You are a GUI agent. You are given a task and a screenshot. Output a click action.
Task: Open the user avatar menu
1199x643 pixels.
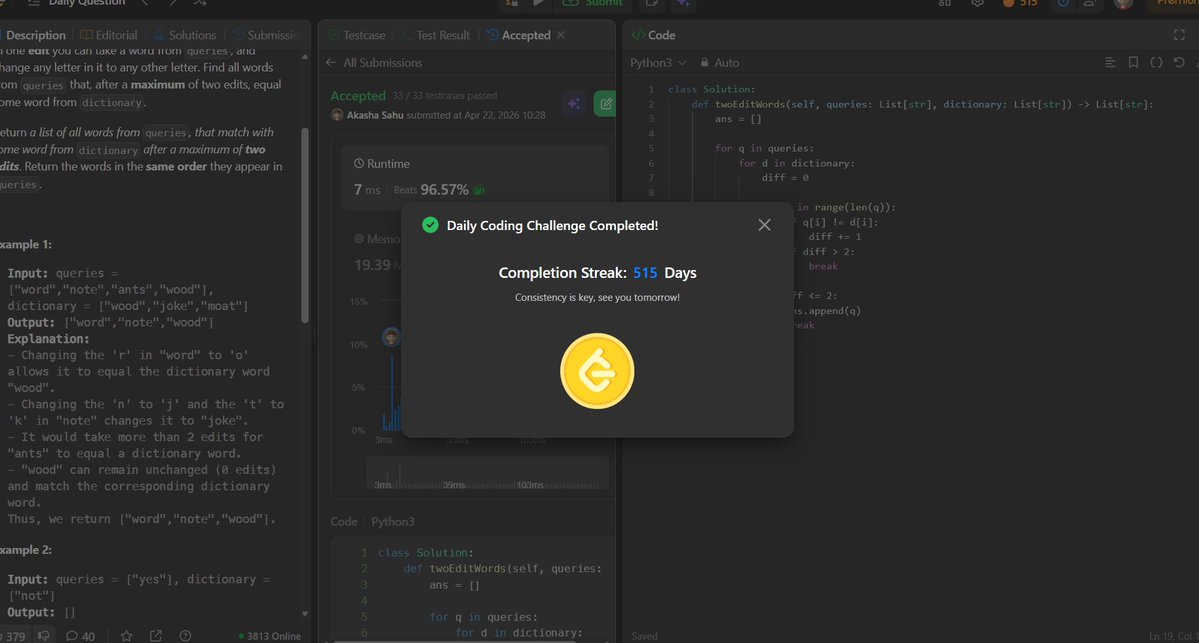[x=1123, y=3]
